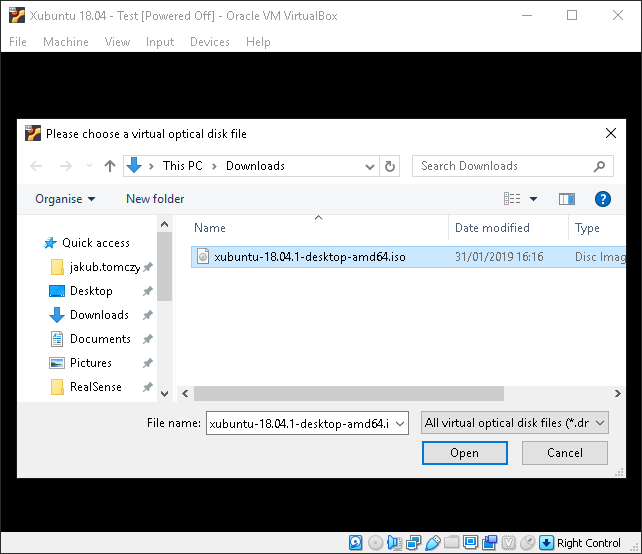Open the Organise dropdown menu

[x=65, y=199]
